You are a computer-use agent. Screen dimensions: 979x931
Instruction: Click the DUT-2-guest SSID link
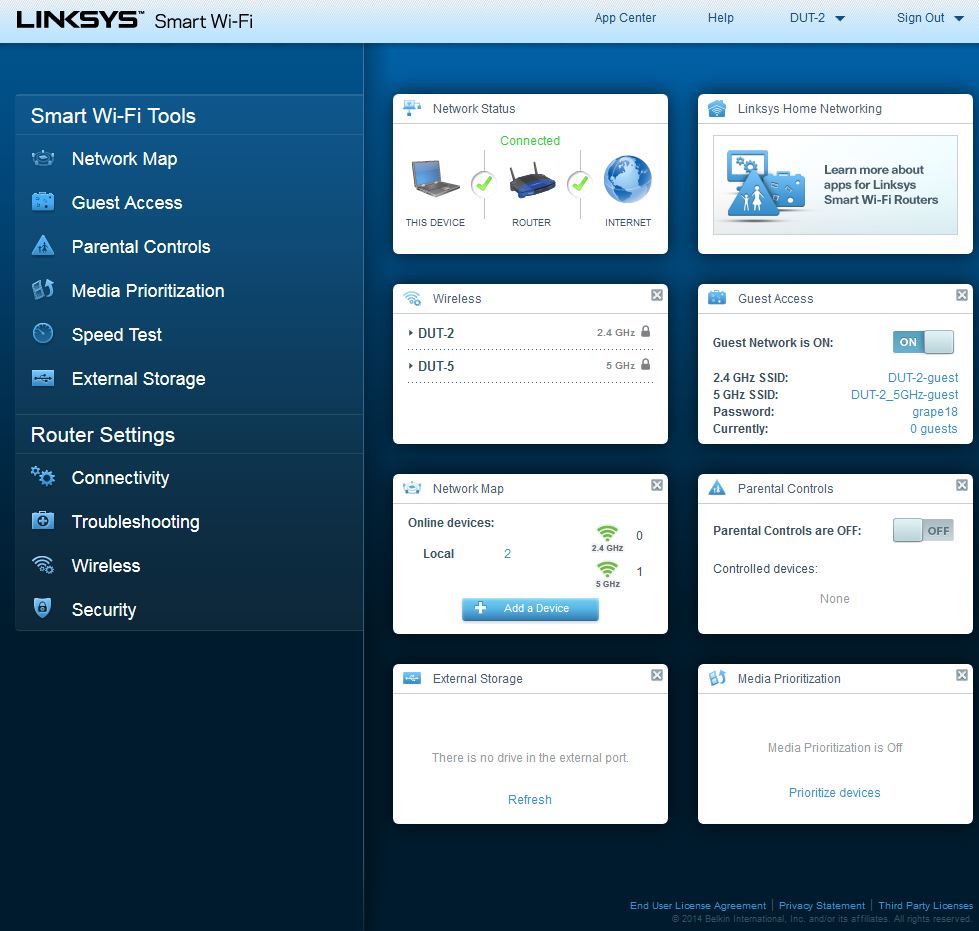[923, 377]
